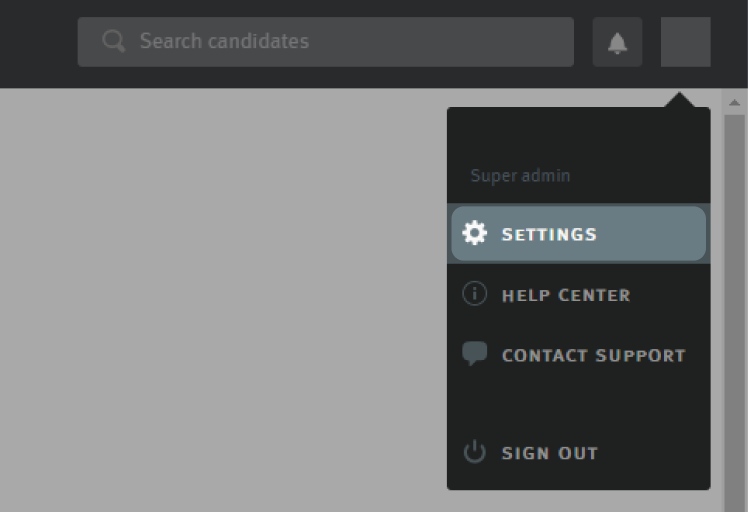The image size is (748, 512).
Task: Open the notifications bell
Action: point(617,42)
